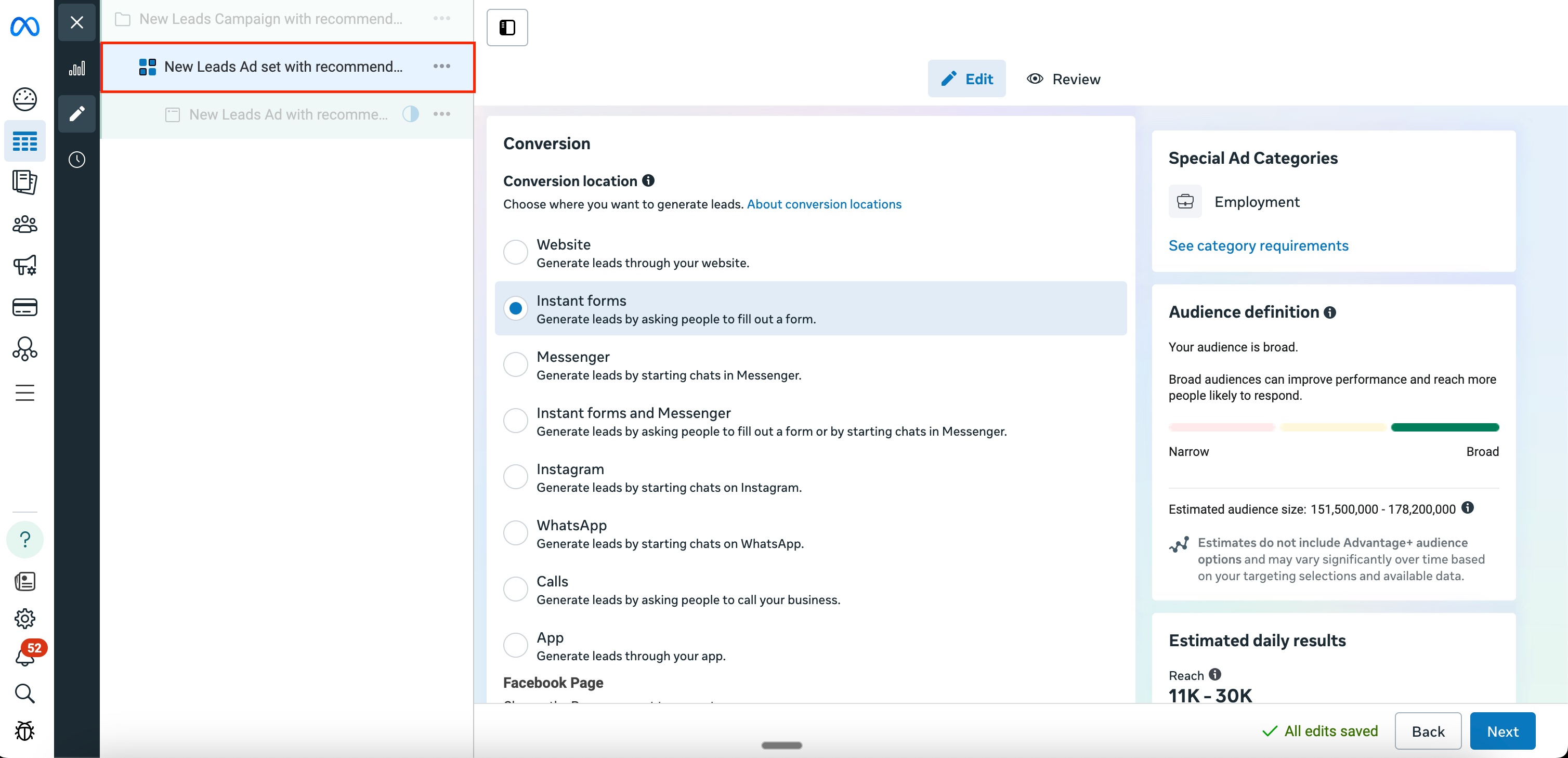The image size is (1568, 758).
Task: Click the bug report icon
Action: tap(25, 730)
